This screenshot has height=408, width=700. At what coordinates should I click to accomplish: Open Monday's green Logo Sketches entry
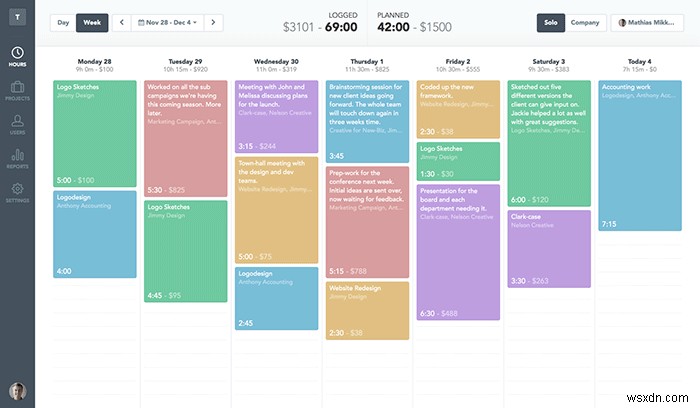pos(95,132)
